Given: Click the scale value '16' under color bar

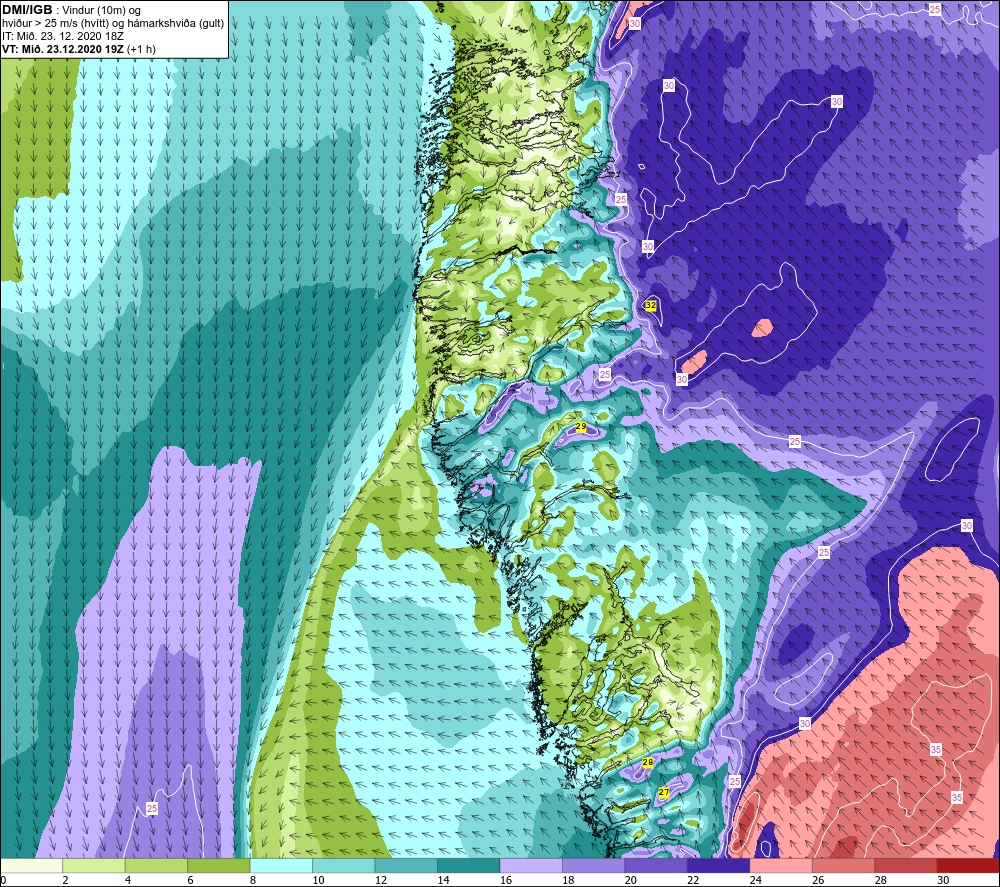Looking at the screenshot, I should (506, 880).
